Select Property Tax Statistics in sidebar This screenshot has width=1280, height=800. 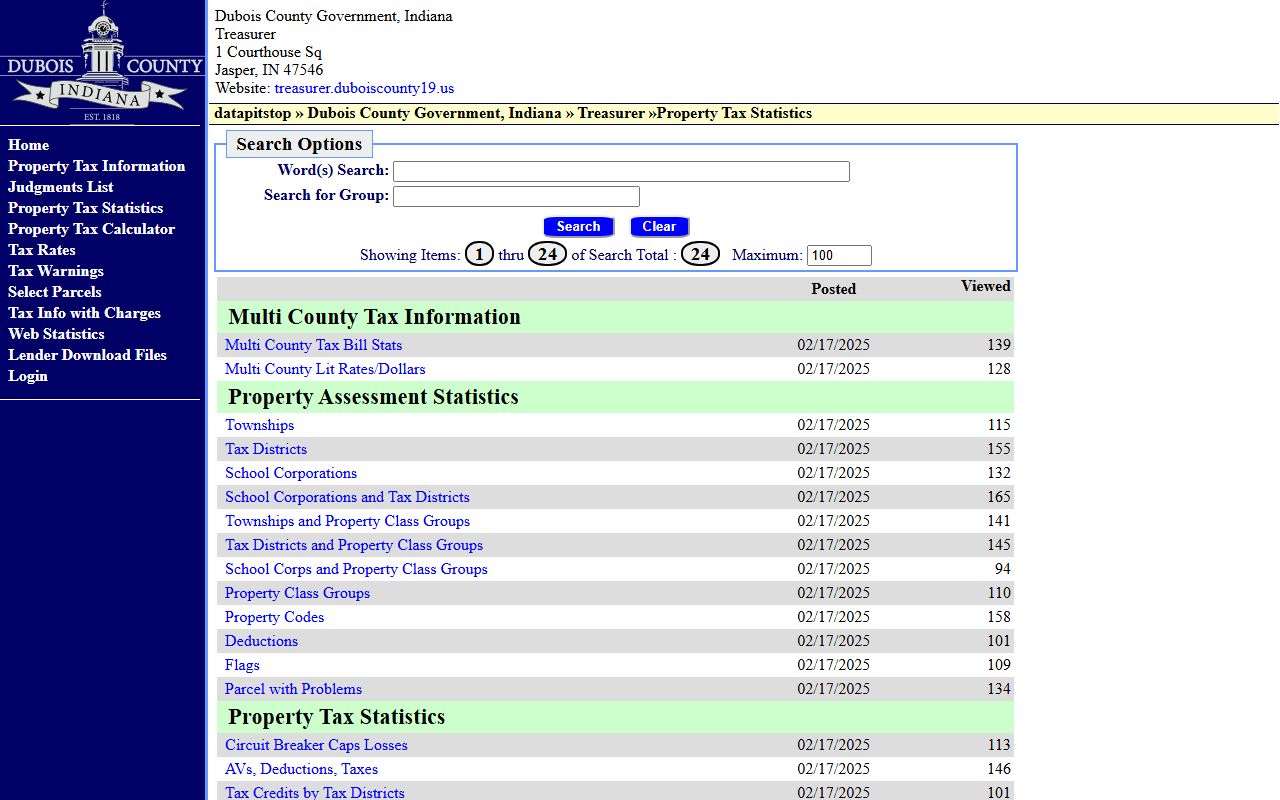(85, 208)
